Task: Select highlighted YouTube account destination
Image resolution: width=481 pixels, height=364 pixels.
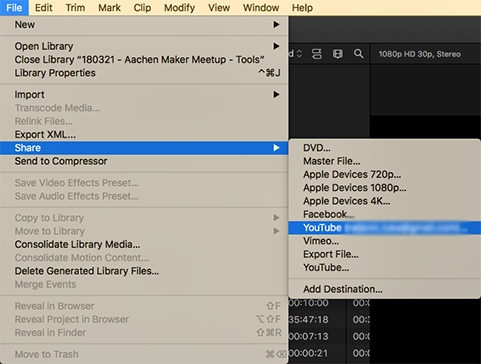Action: 385,228
